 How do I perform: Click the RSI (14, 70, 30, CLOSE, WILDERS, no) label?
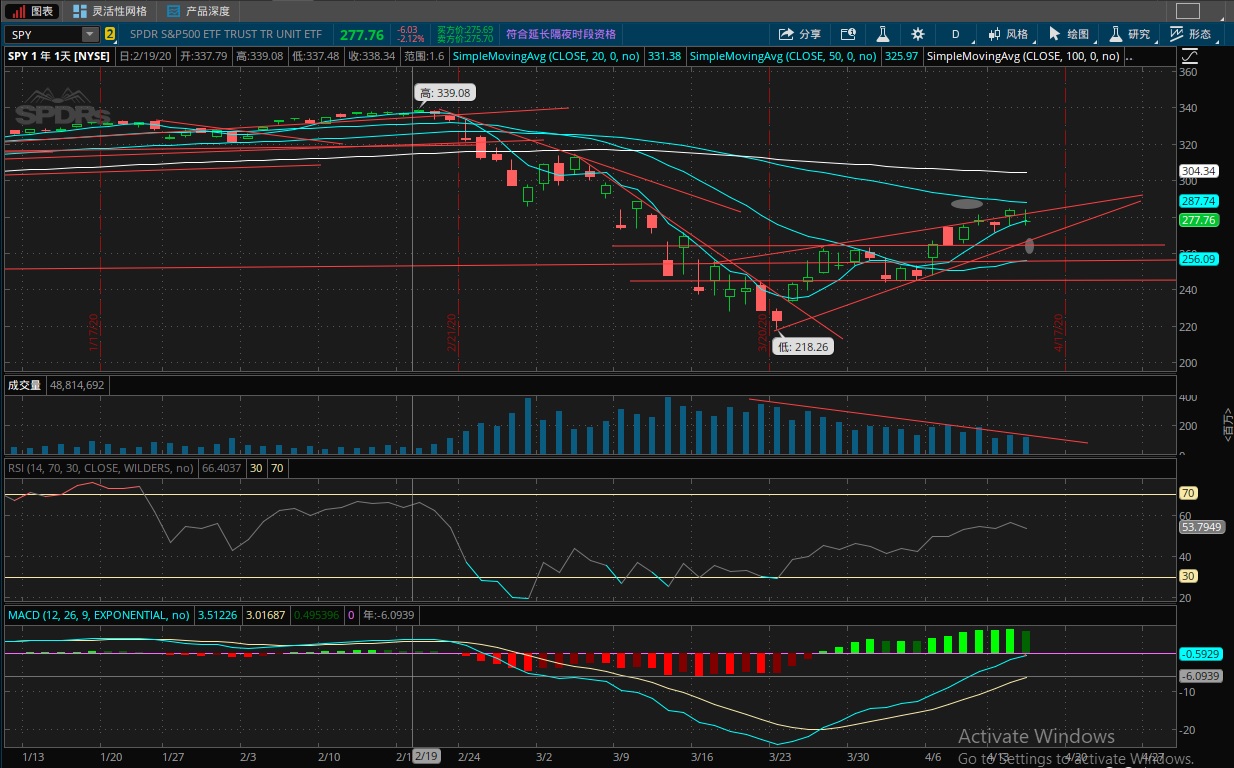tap(100, 467)
